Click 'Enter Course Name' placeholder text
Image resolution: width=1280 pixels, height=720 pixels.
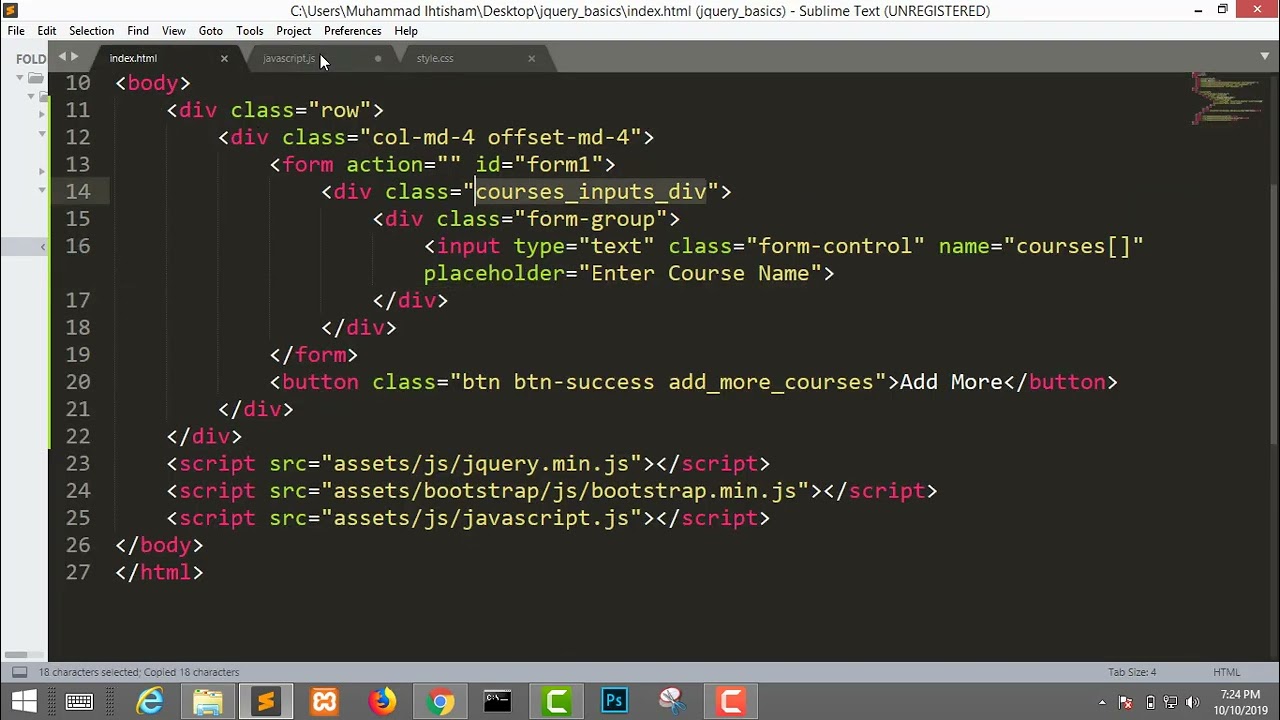point(706,273)
